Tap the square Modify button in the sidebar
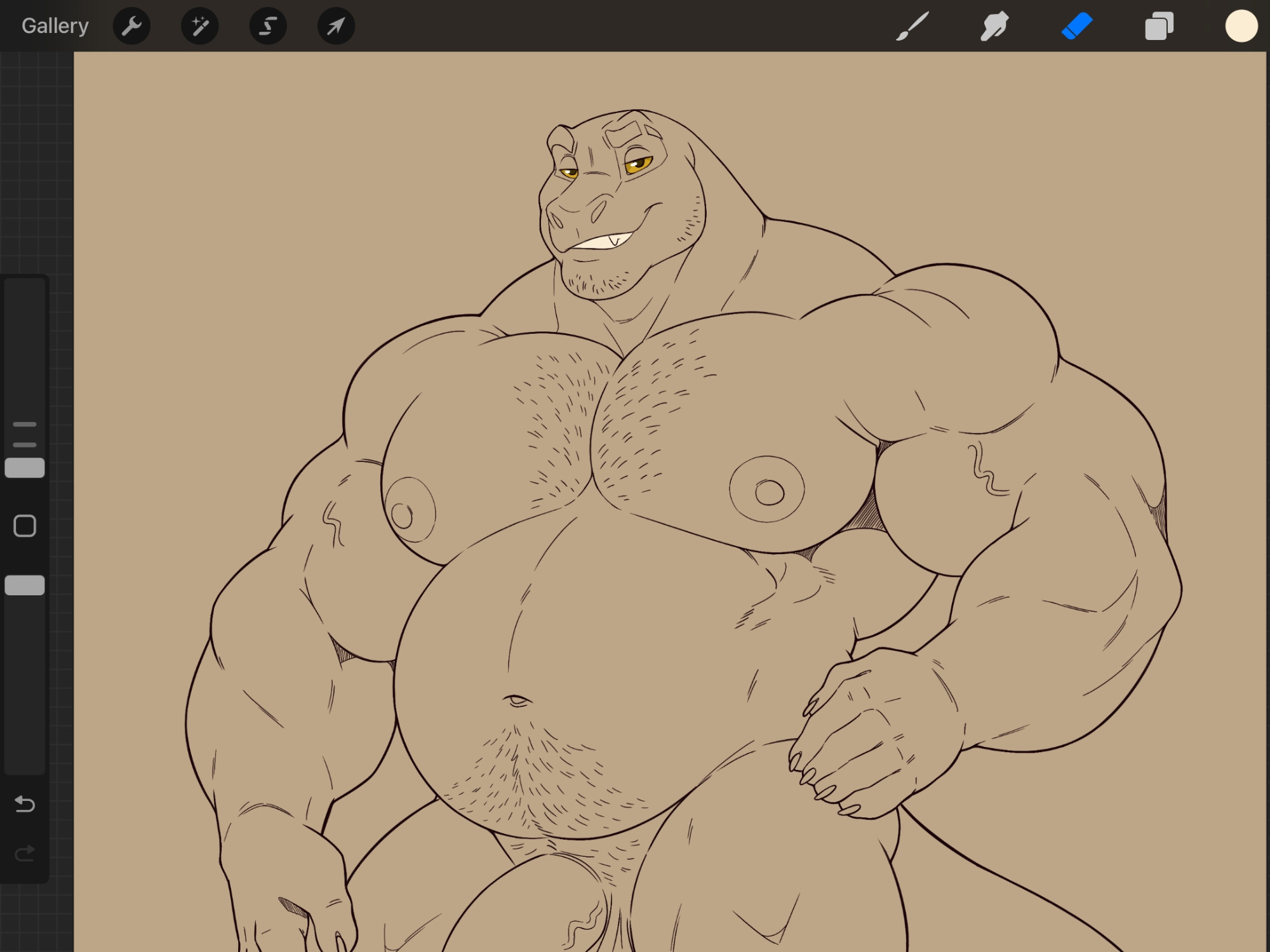1270x952 pixels. coord(25,526)
